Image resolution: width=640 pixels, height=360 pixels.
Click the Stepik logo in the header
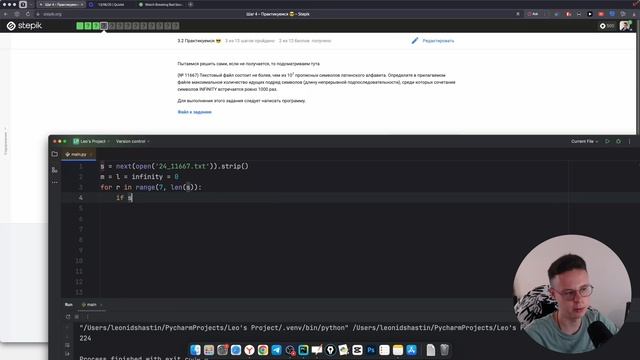[x=24, y=26]
